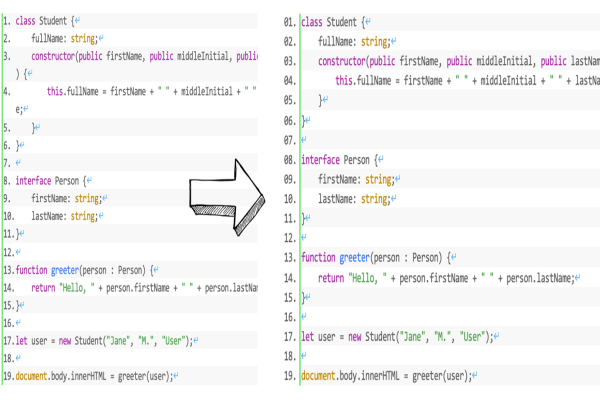The width and height of the screenshot is (600, 400).
Task: Select line number 8. before interface Person
Action: 7,181
